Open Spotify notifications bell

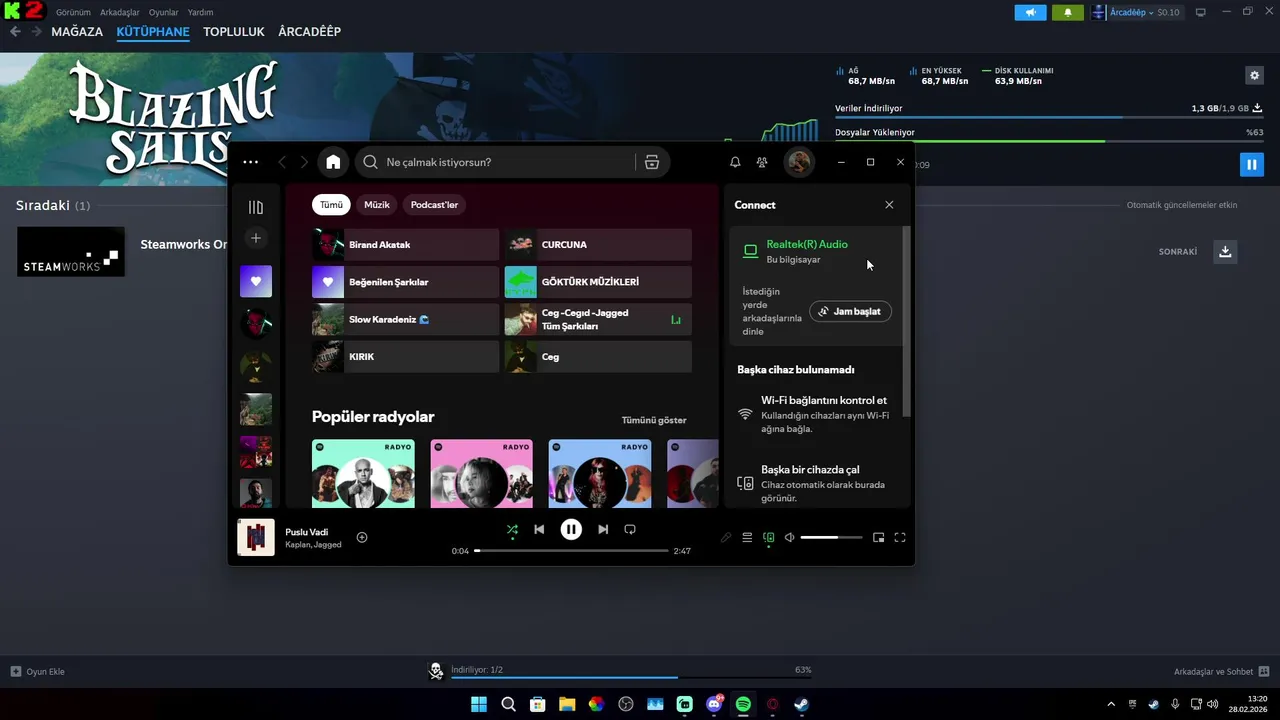pyautogui.click(x=735, y=162)
